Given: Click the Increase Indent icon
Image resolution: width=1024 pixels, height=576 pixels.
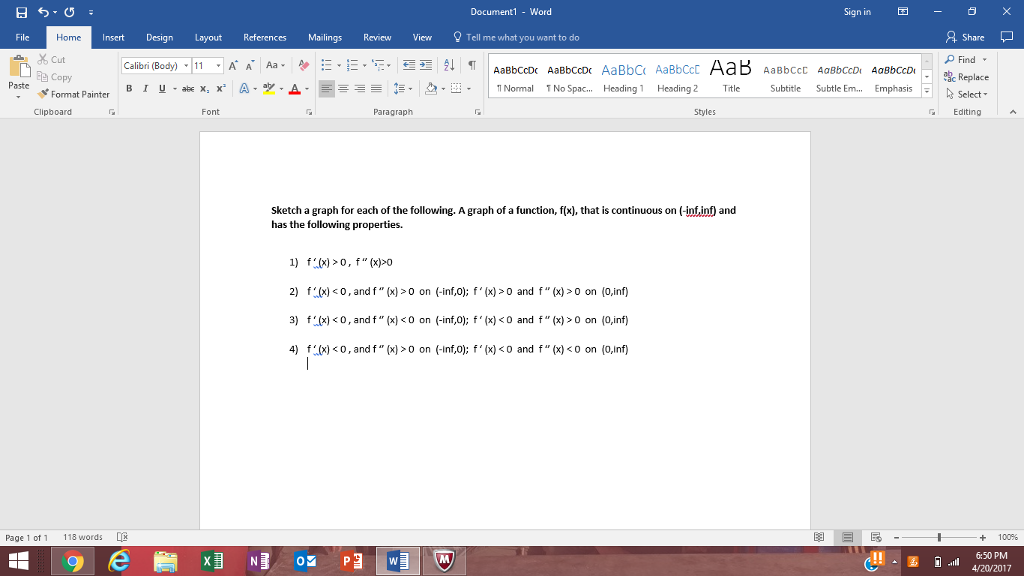Looking at the screenshot, I should point(423,65).
